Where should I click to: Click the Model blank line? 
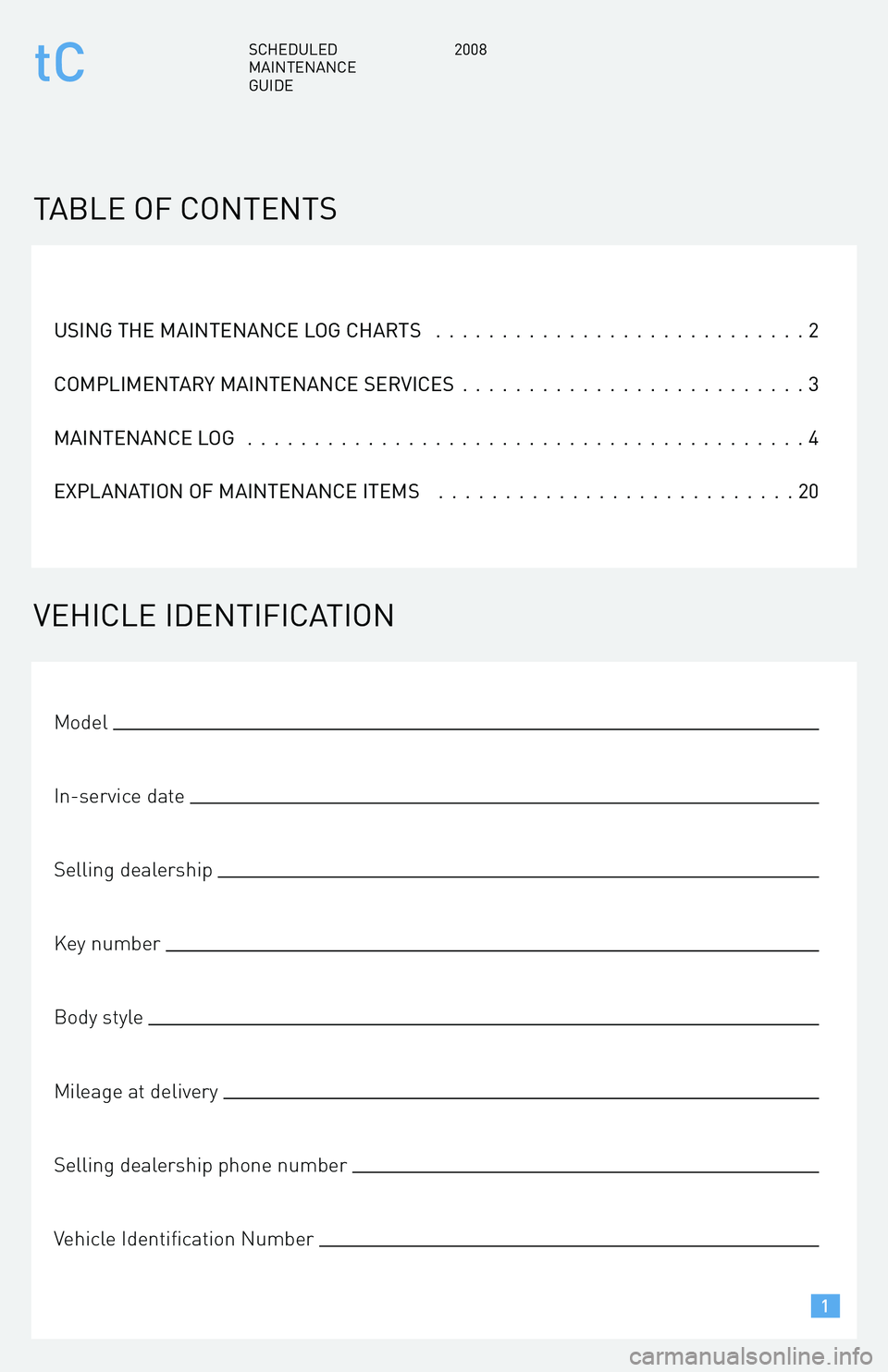(x=466, y=729)
